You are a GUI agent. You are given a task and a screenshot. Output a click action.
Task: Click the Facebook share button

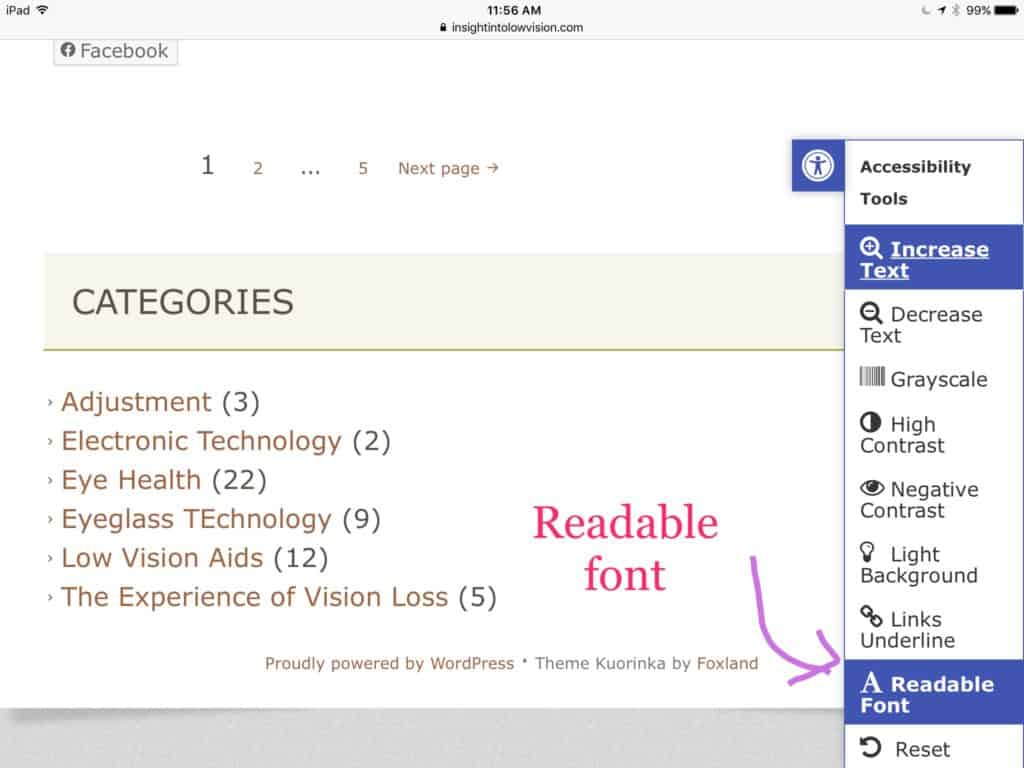tap(115, 51)
